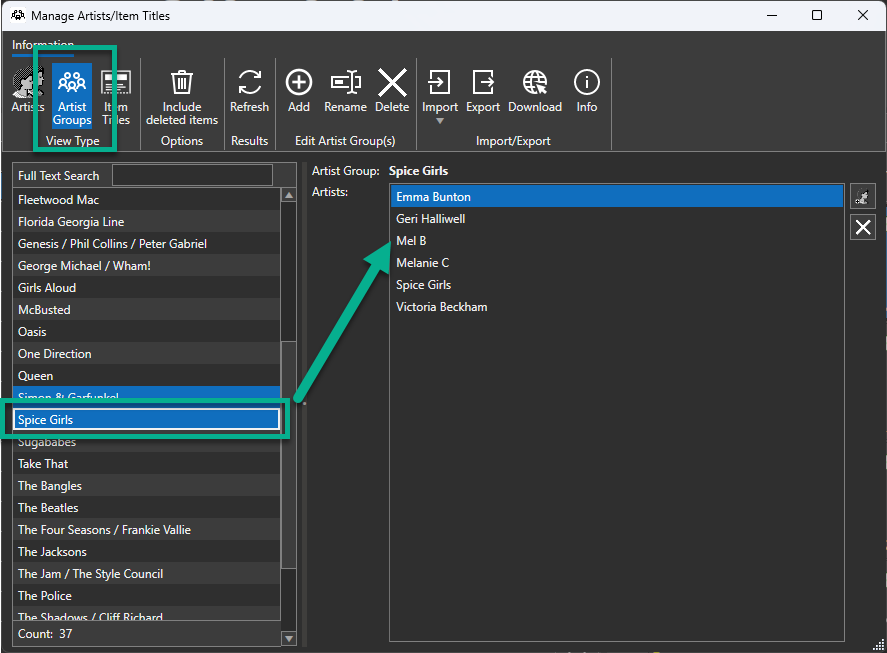Select Geri Halliwell in Artists list
Viewport: 887px width, 653px height.
point(617,219)
